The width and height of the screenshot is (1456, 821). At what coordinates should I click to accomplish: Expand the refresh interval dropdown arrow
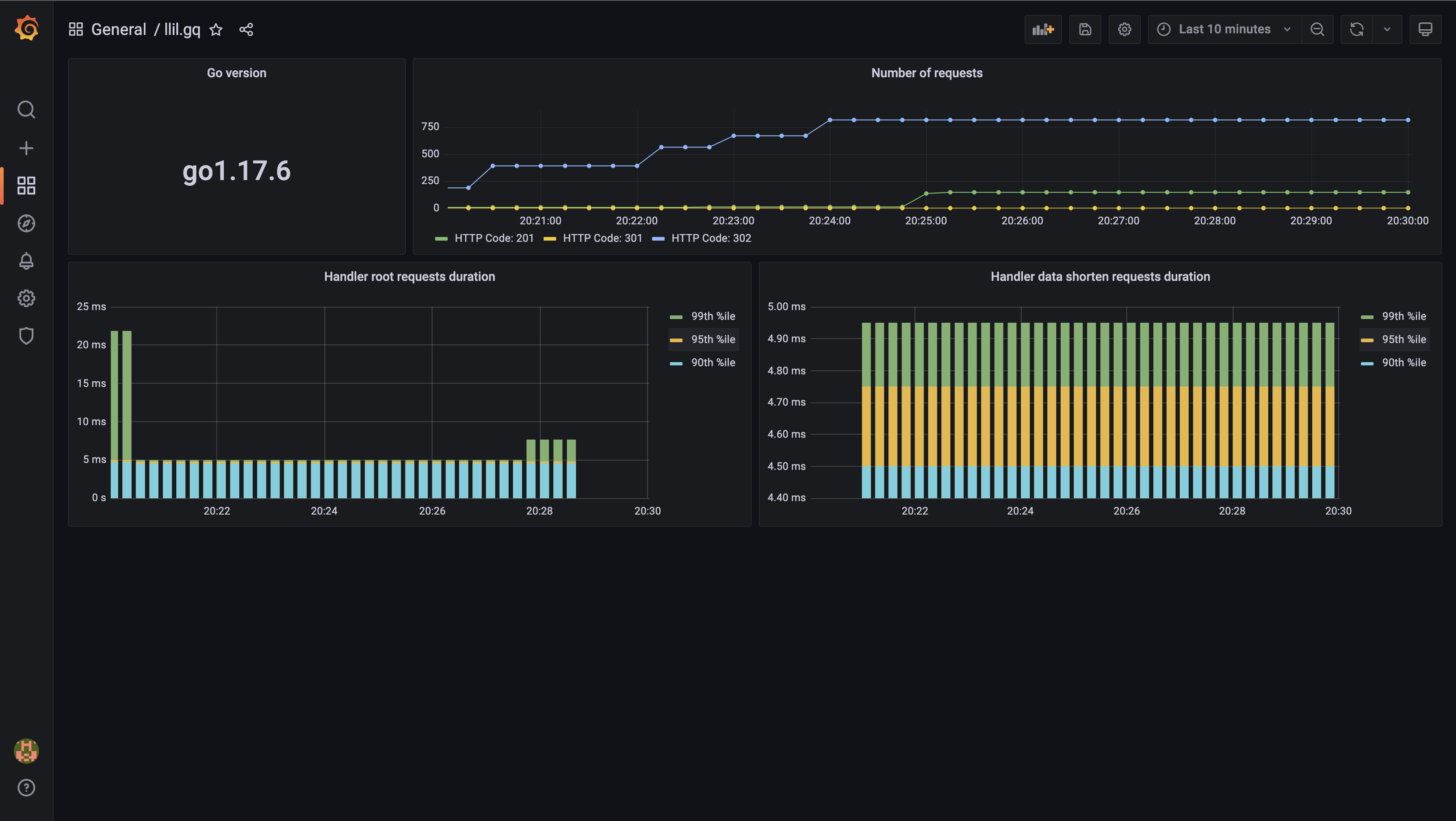click(1387, 29)
